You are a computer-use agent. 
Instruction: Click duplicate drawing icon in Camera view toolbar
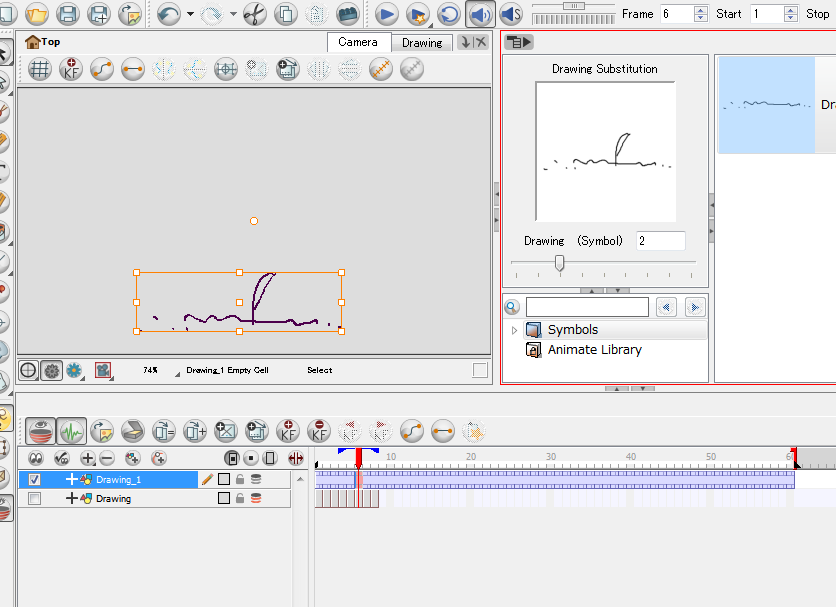point(288,69)
